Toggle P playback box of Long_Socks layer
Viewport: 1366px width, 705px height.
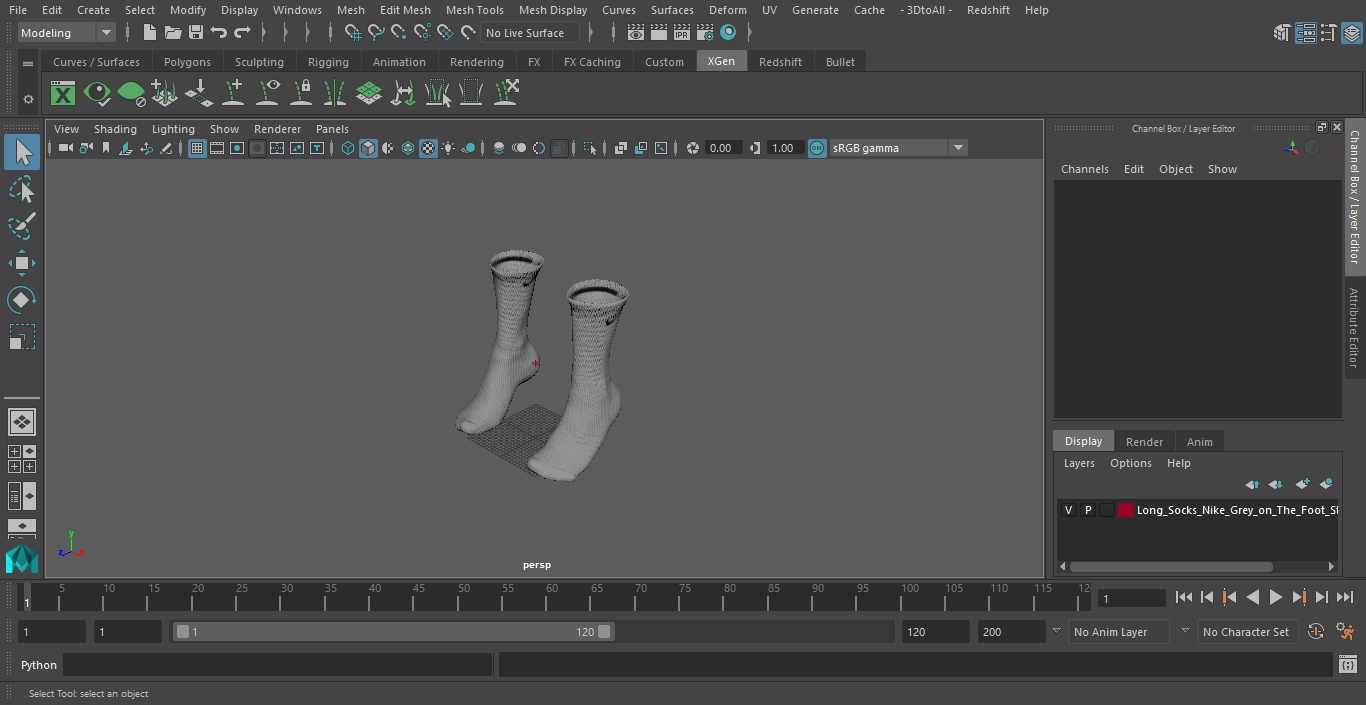pyautogui.click(x=1088, y=510)
